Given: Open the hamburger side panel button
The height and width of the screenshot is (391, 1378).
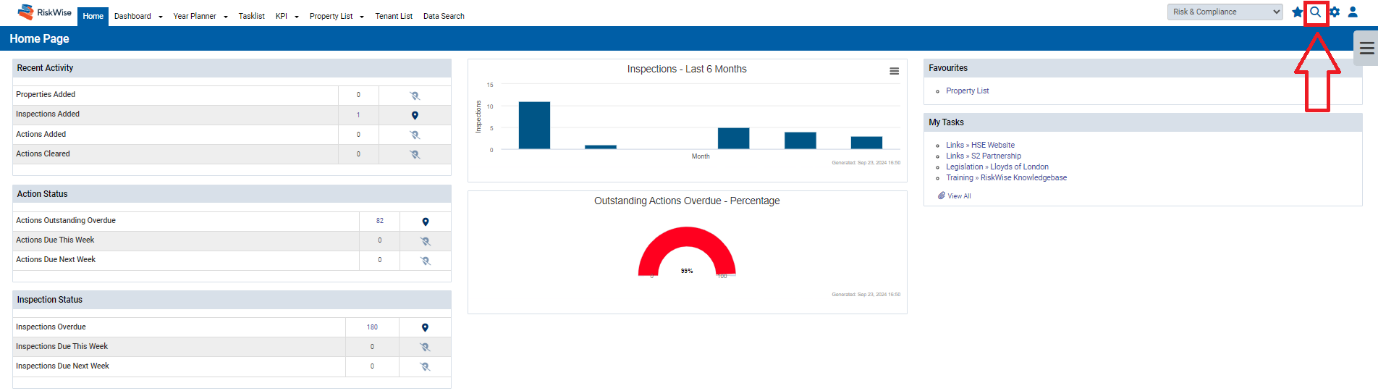Looking at the screenshot, I should click(x=1366, y=47).
